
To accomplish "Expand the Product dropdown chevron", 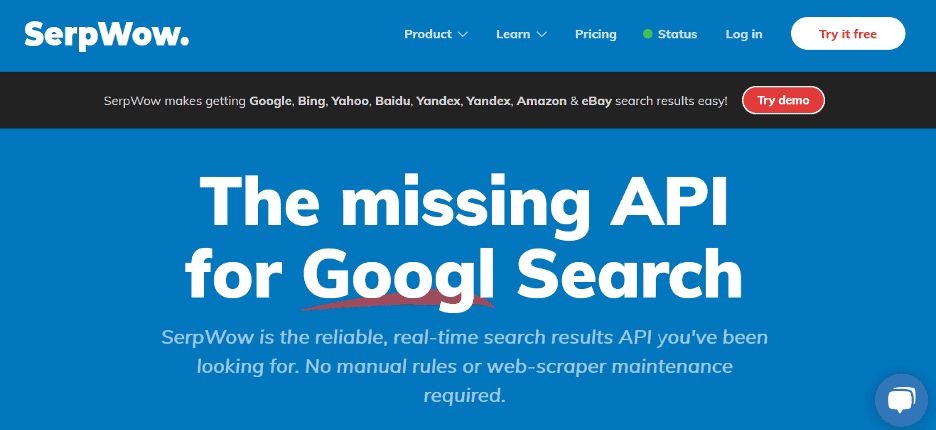I will [x=463, y=35].
